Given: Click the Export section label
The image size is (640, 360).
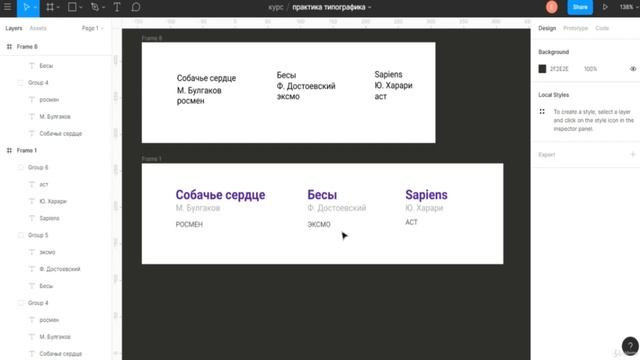Looking at the screenshot, I should pos(547,155).
